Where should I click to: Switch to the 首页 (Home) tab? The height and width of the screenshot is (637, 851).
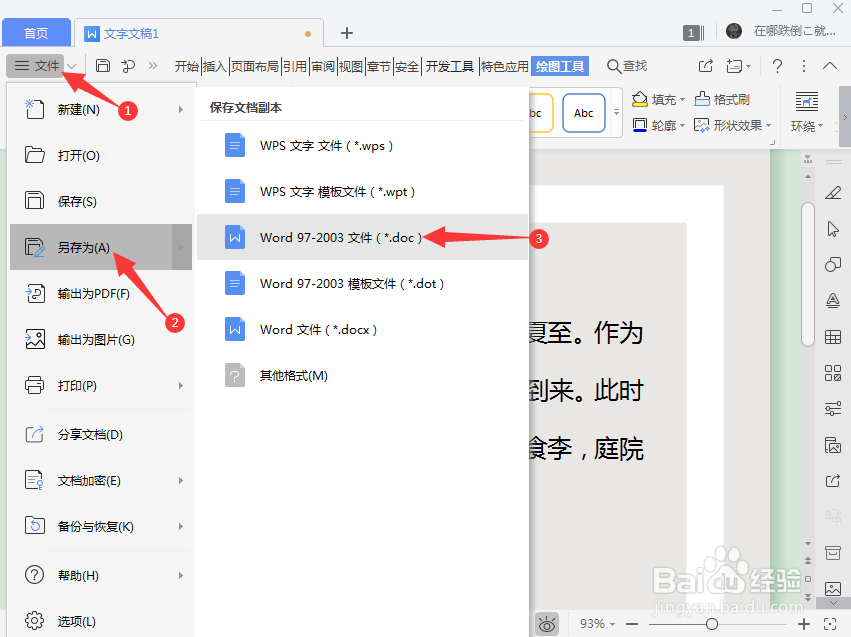(36, 32)
